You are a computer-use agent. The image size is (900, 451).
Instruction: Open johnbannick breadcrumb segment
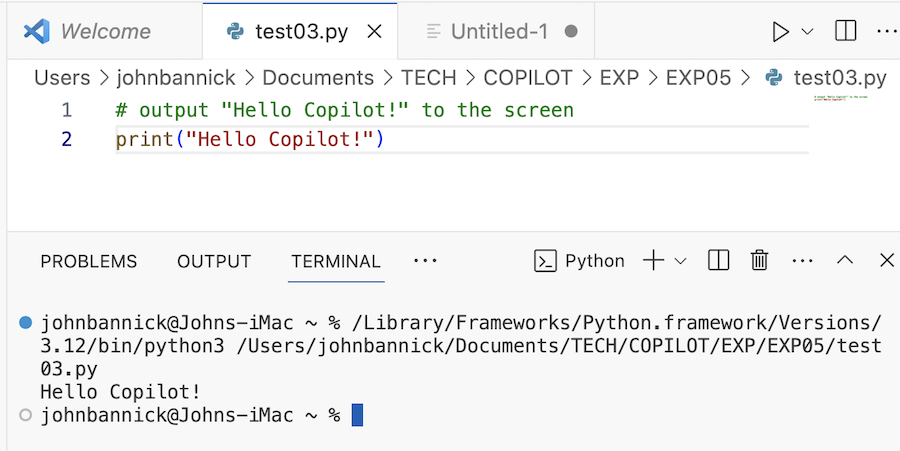pyautogui.click(x=176, y=77)
